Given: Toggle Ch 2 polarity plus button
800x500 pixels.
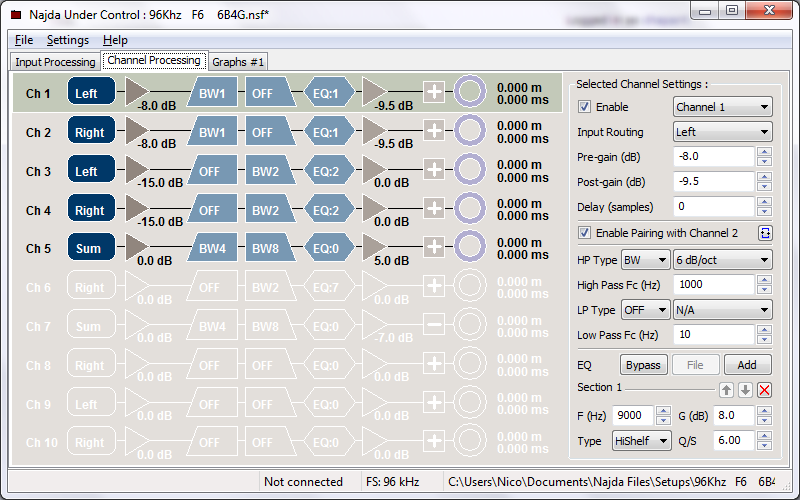Looking at the screenshot, I should tap(434, 131).
